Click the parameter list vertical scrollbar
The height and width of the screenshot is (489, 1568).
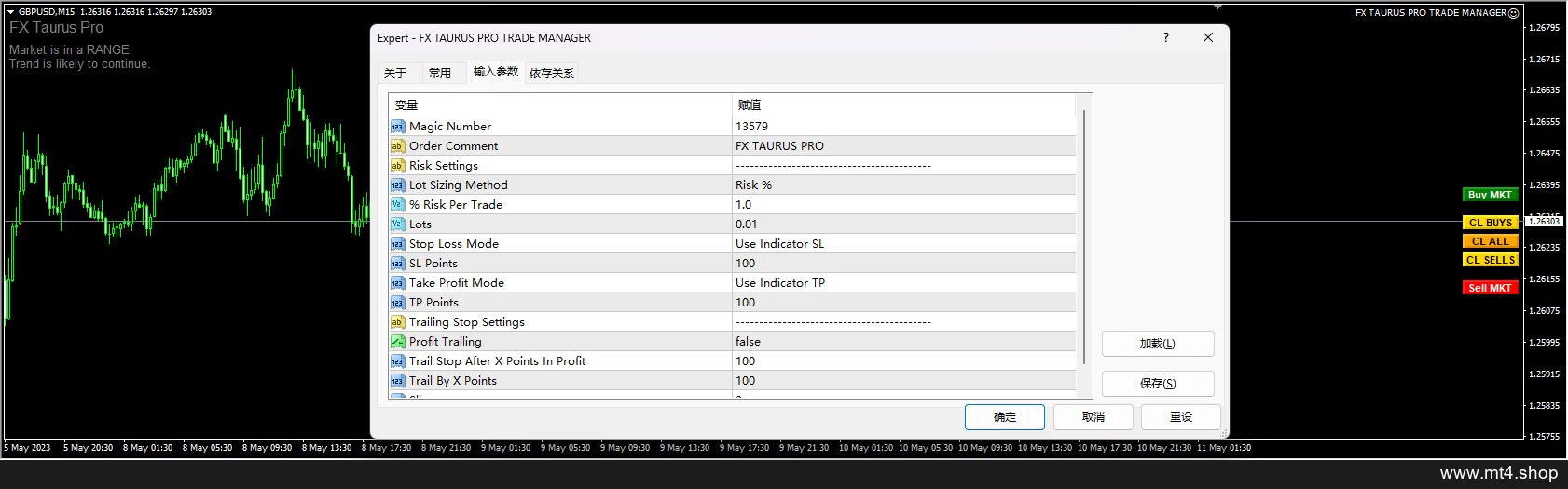[x=1084, y=238]
